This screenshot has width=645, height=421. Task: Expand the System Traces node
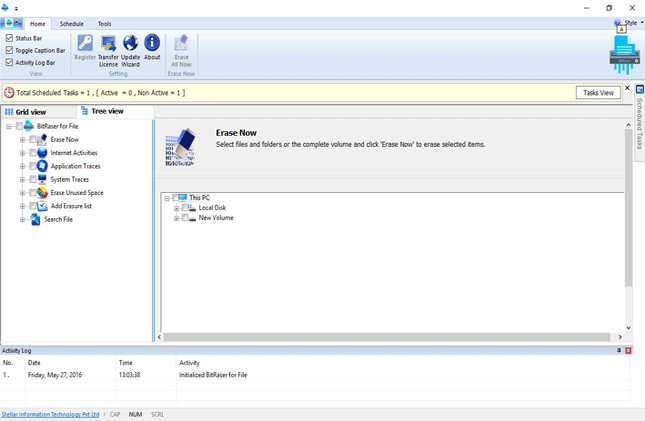click(x=23, y=179)
